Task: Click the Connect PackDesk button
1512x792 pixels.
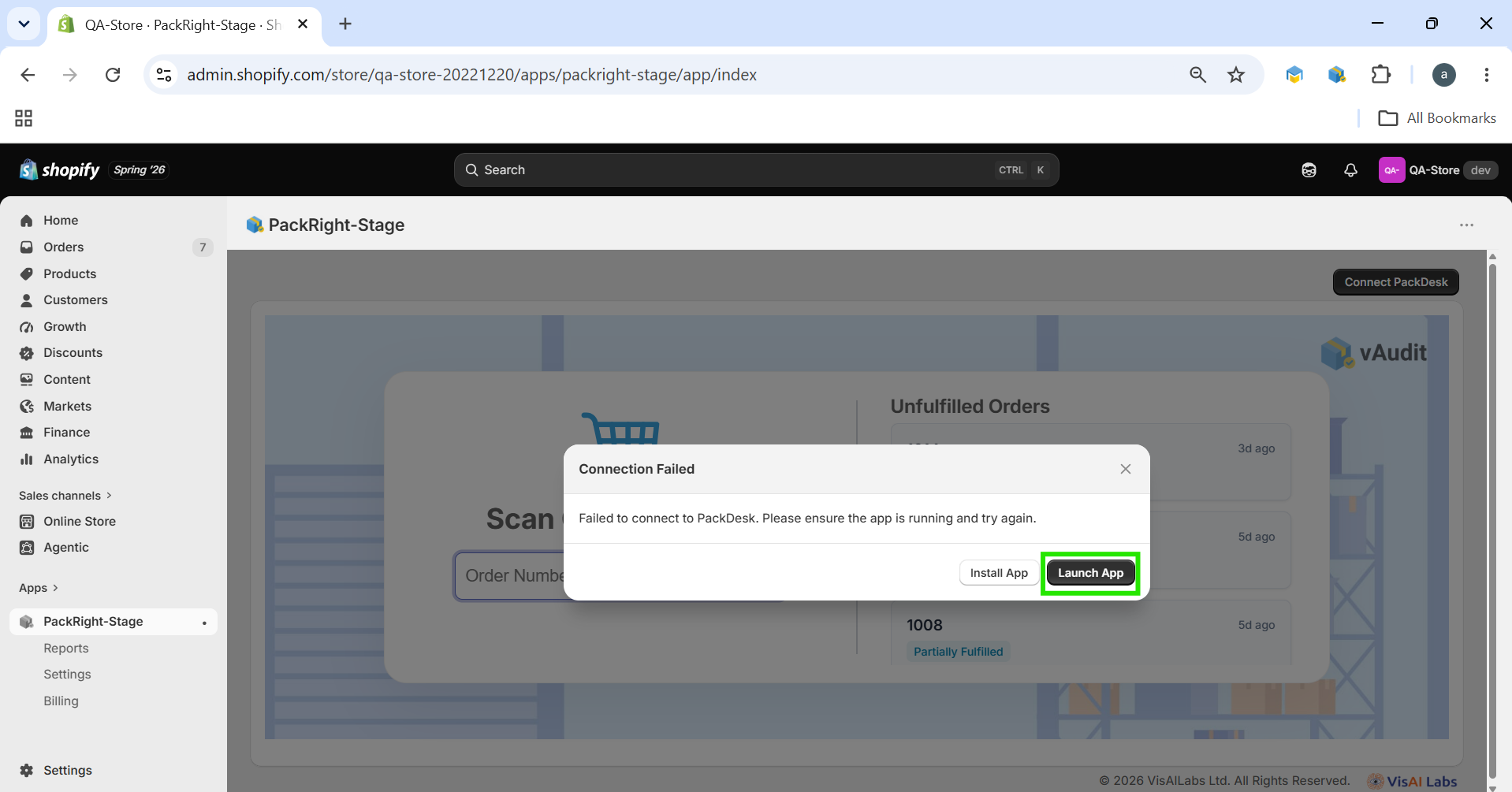Action: [1395, 282]
